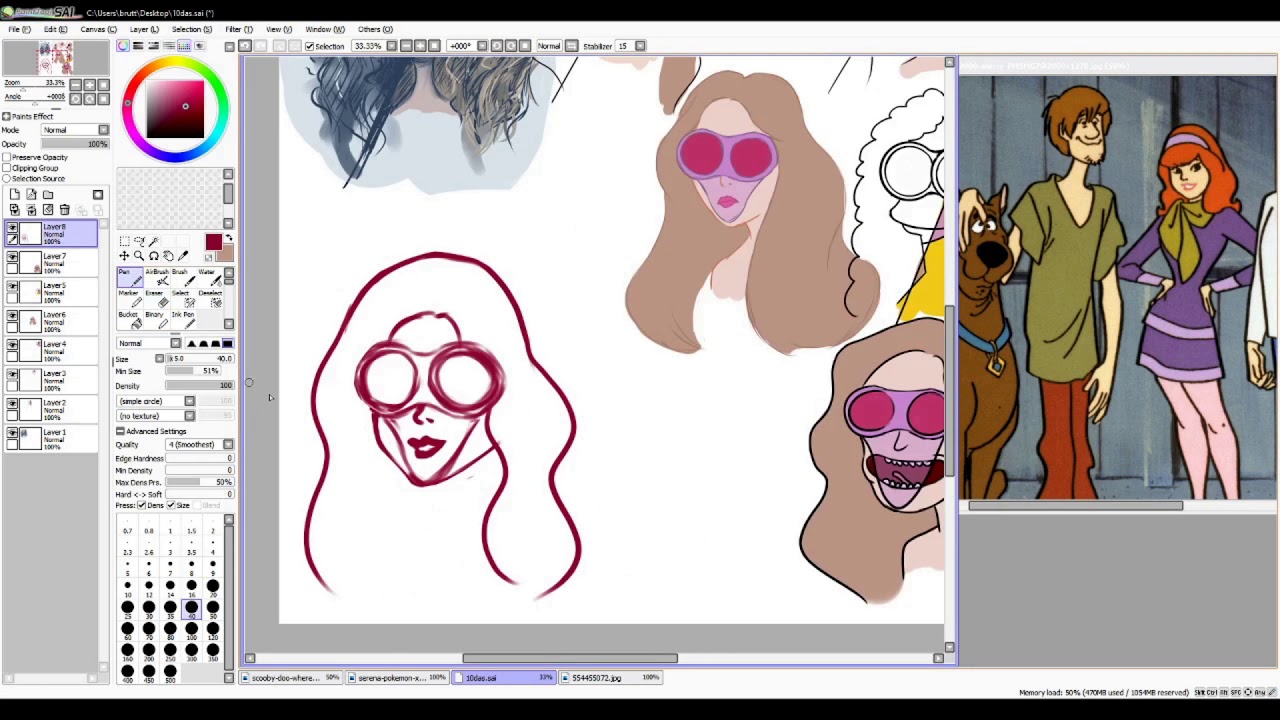Activate the move layer tool
The image size is (1280, 720).
[125, 256]
